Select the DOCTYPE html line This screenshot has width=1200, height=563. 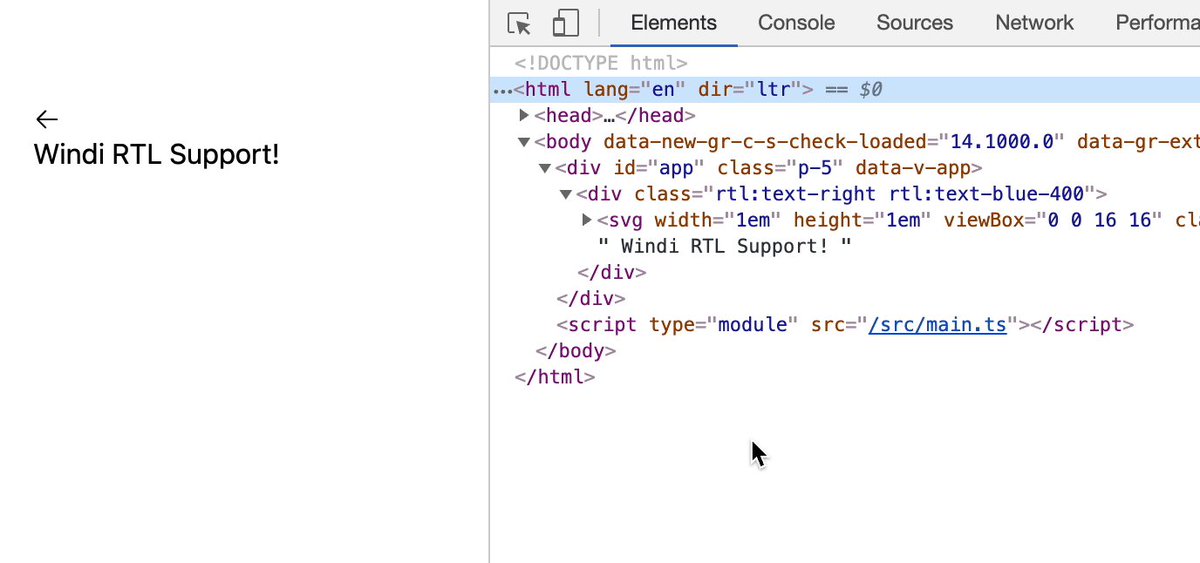[x=601, y=63]
